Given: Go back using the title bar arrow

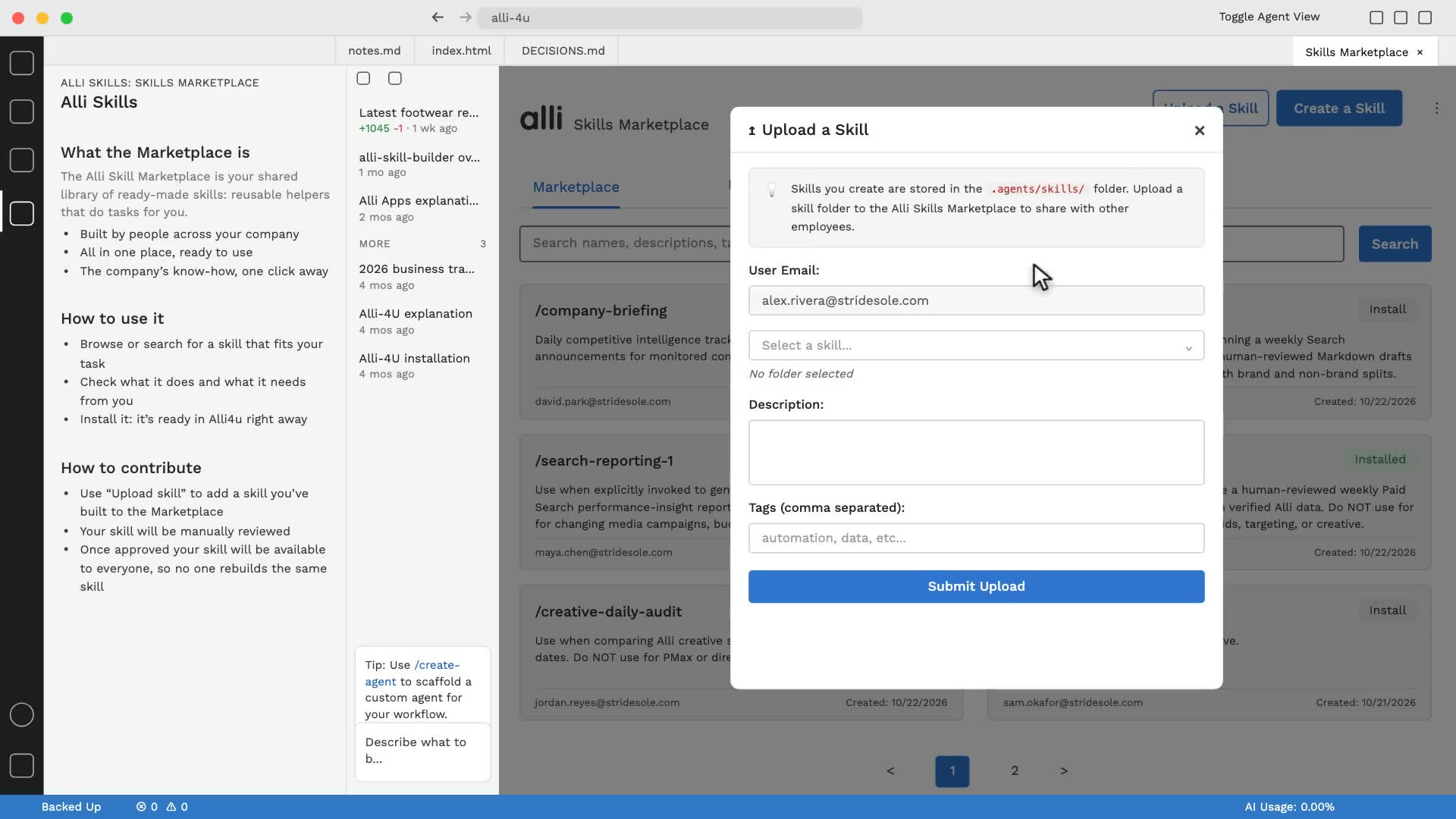Looking at the screenshot, I should [x=438, y=17].
